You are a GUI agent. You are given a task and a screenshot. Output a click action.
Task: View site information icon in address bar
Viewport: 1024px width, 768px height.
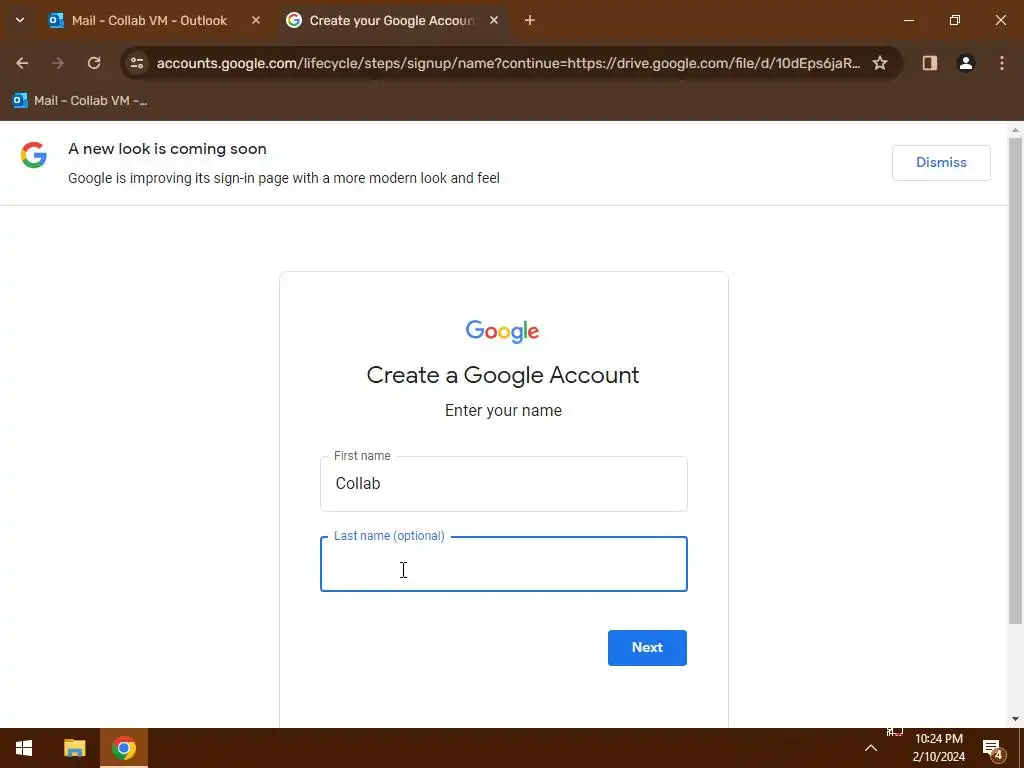[137, 63]
